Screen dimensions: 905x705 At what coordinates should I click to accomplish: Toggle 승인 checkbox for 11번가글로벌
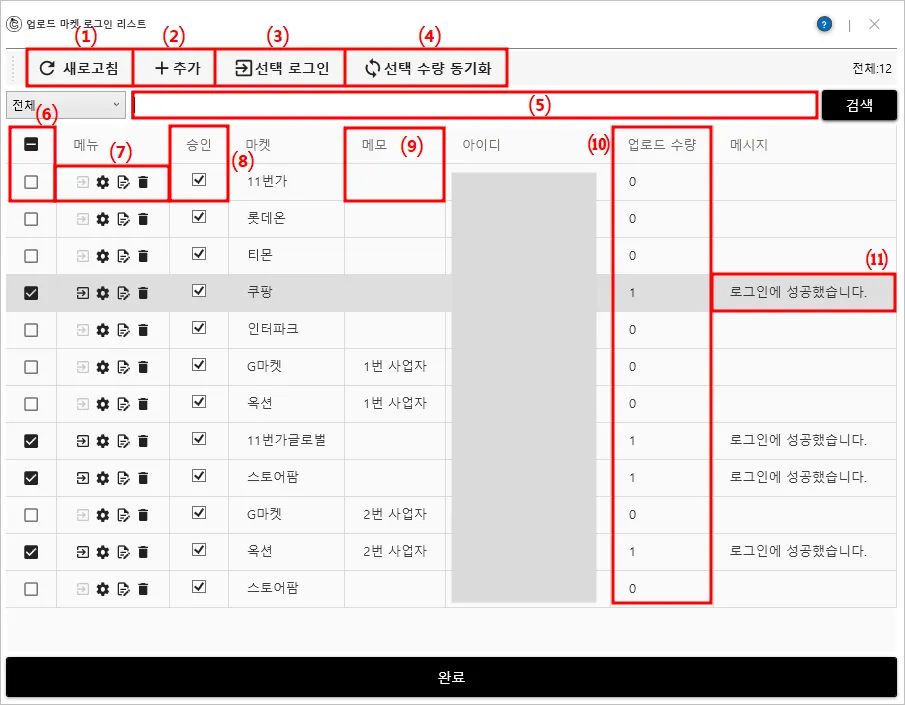[199, 438]
